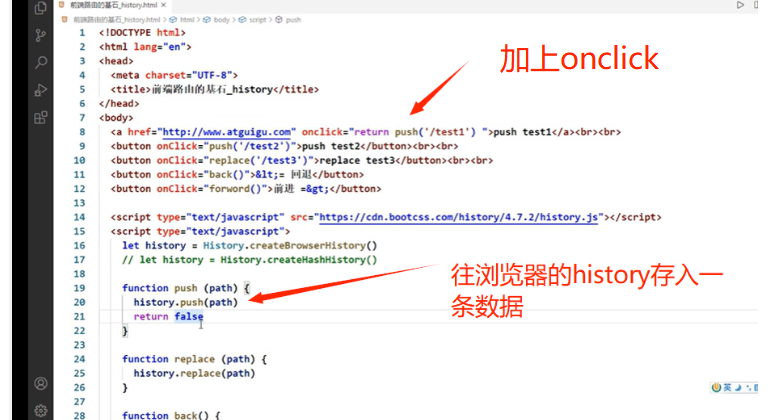Click 'history.push(path)' on line 20
Screen dimensions: 770x420
tap(186, 303)
